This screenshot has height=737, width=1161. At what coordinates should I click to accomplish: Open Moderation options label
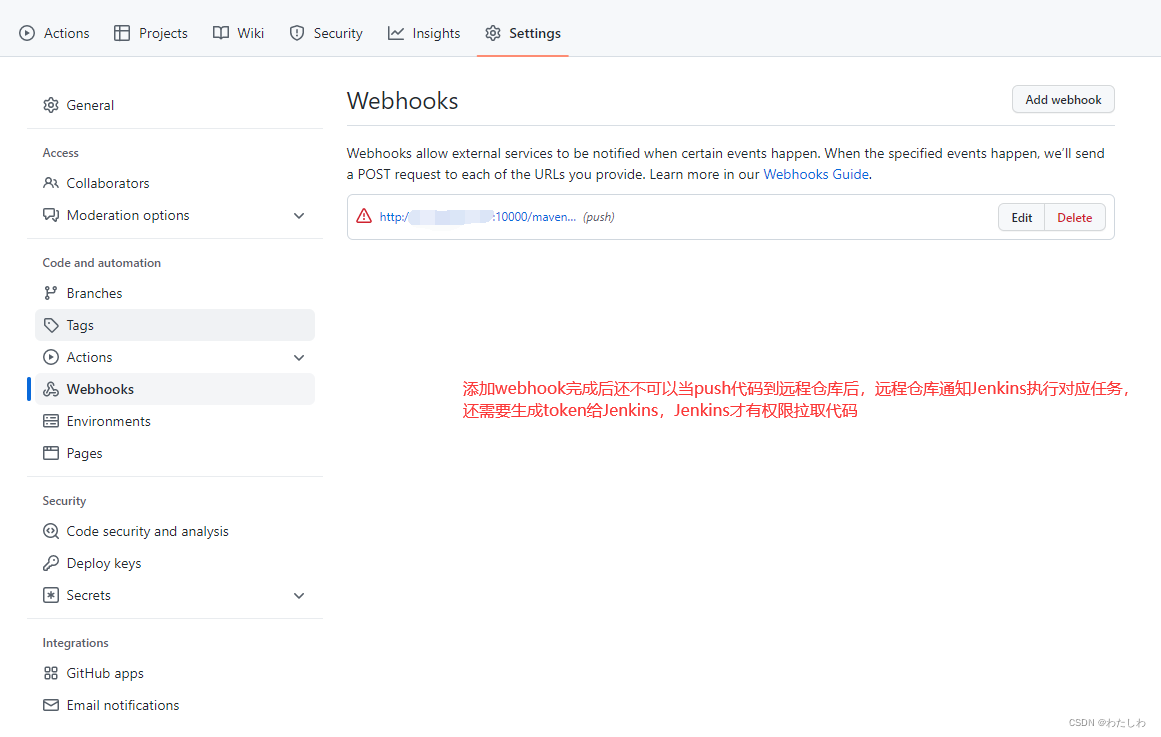(x=128, y=216)
